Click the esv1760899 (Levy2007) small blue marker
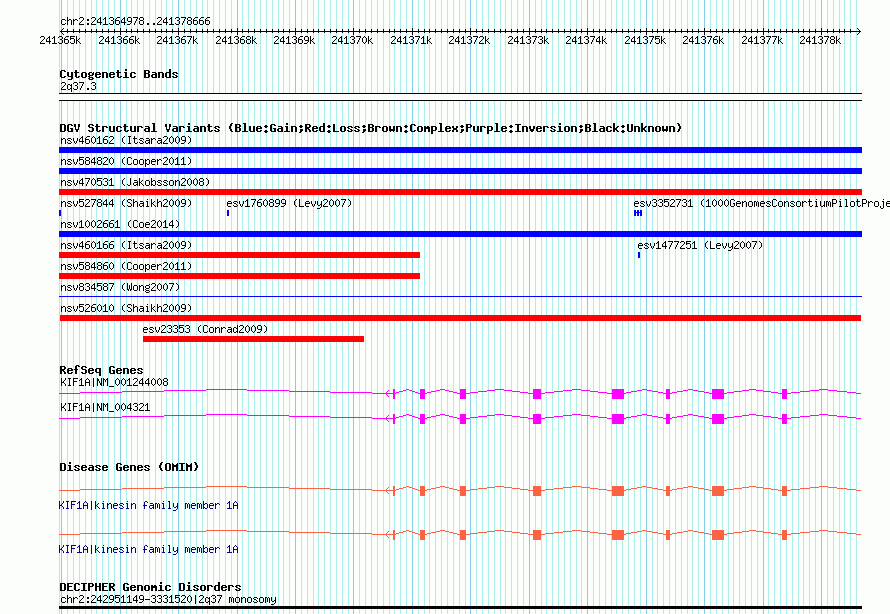The width and height of the screenshot is (890, 614). 228,213
